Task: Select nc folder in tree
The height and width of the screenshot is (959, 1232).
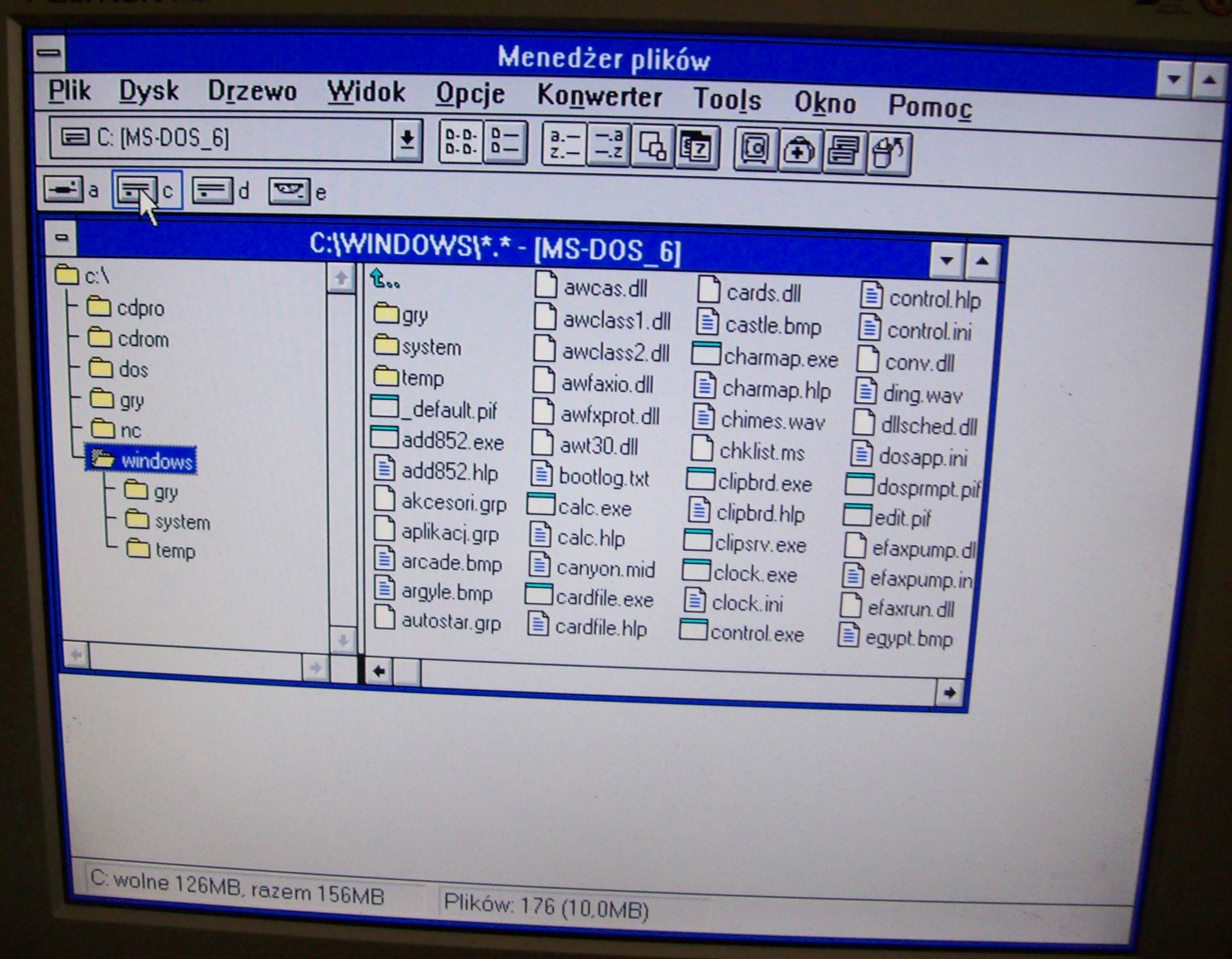Action: (116, 430)
